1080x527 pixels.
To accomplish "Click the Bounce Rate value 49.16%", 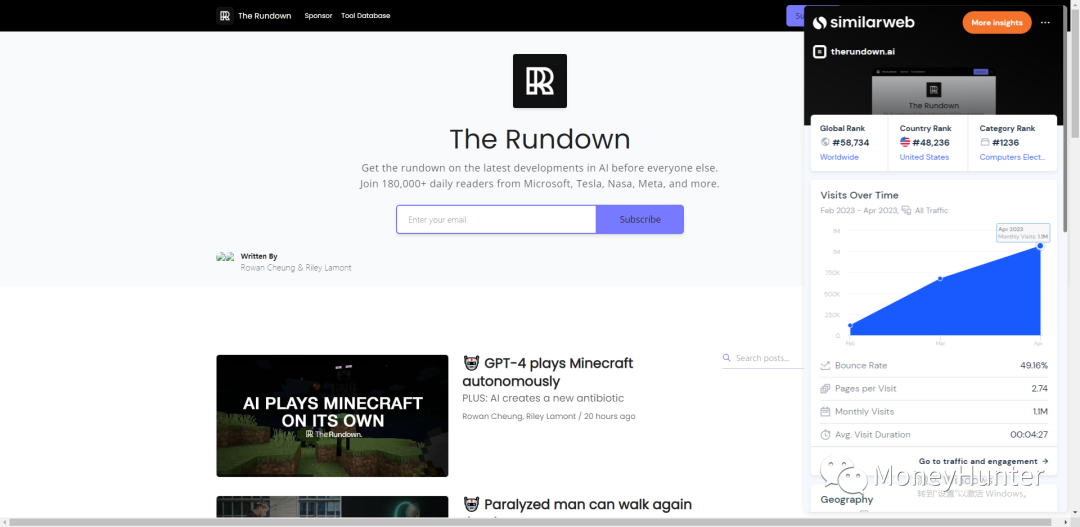I will 1034,366.
